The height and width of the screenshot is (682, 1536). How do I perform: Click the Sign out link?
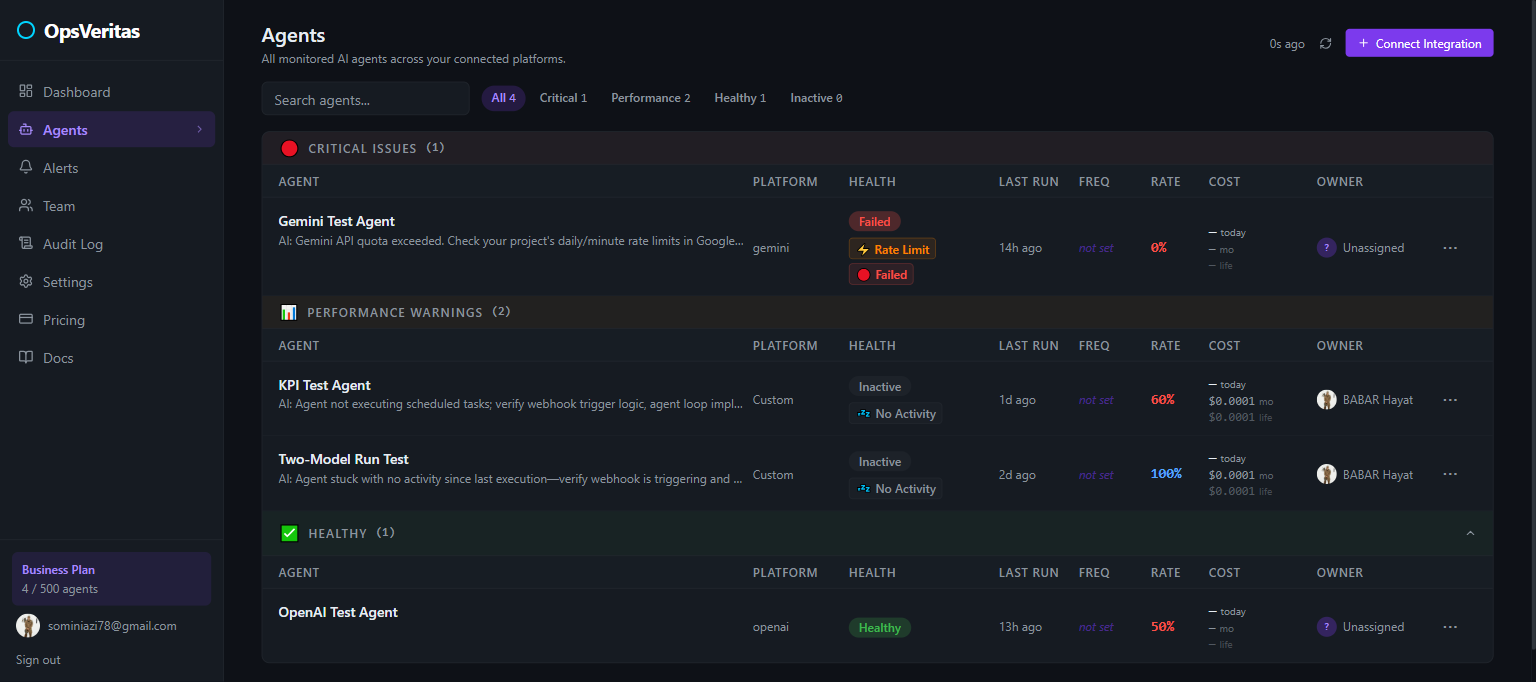coord(38,660)
